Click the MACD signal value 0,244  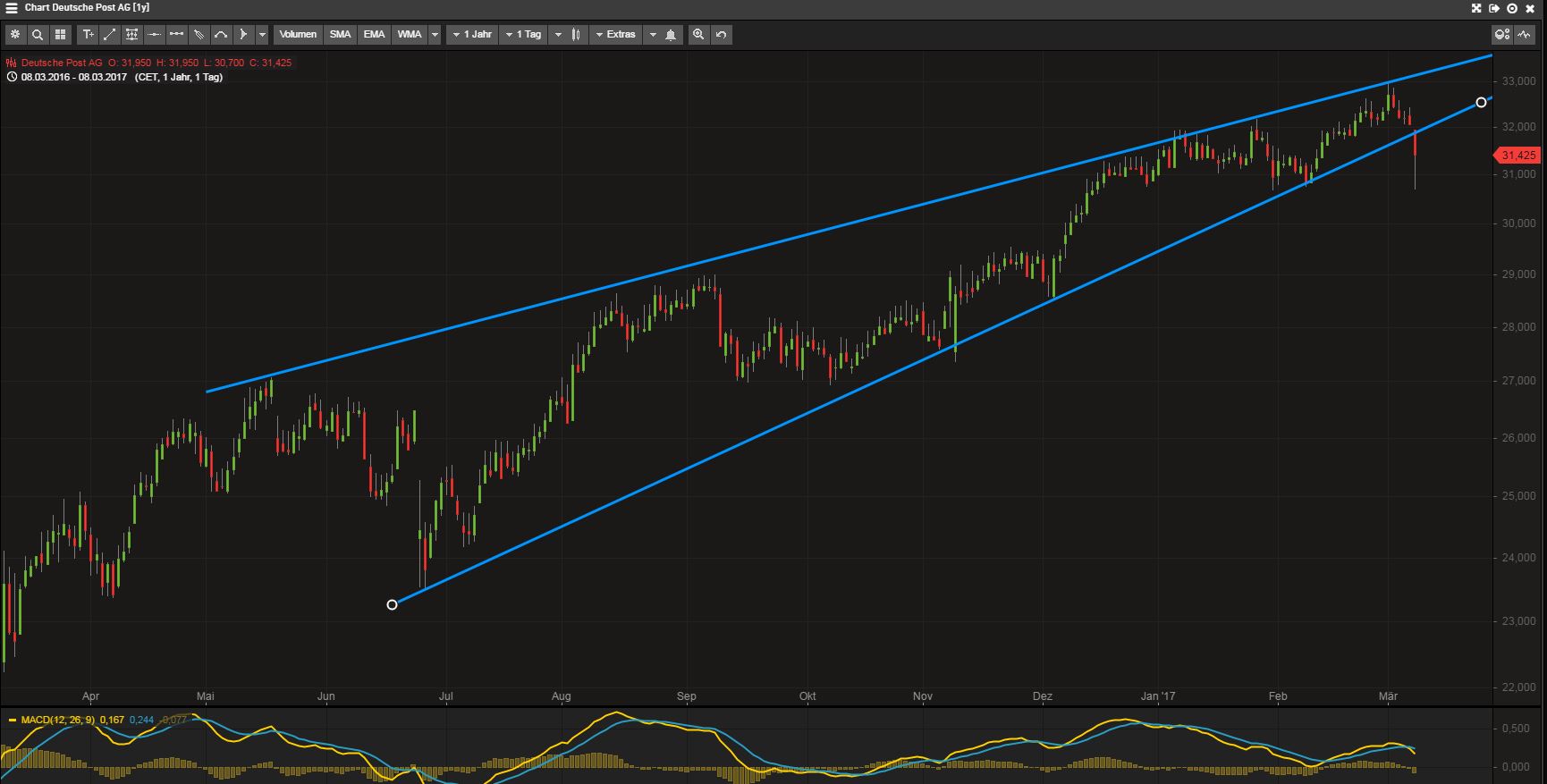(x=141, y=720)
